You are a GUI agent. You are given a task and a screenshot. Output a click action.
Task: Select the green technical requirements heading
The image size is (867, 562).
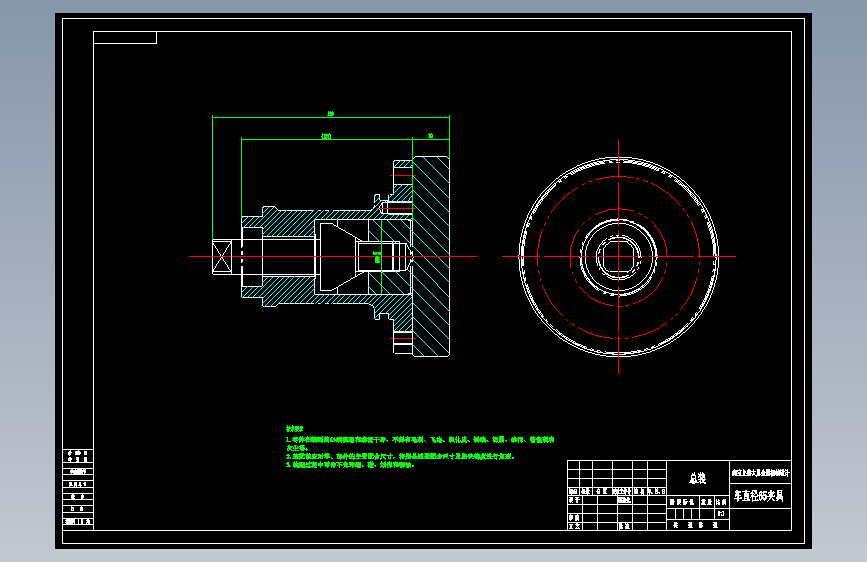[x=294, y=429]
